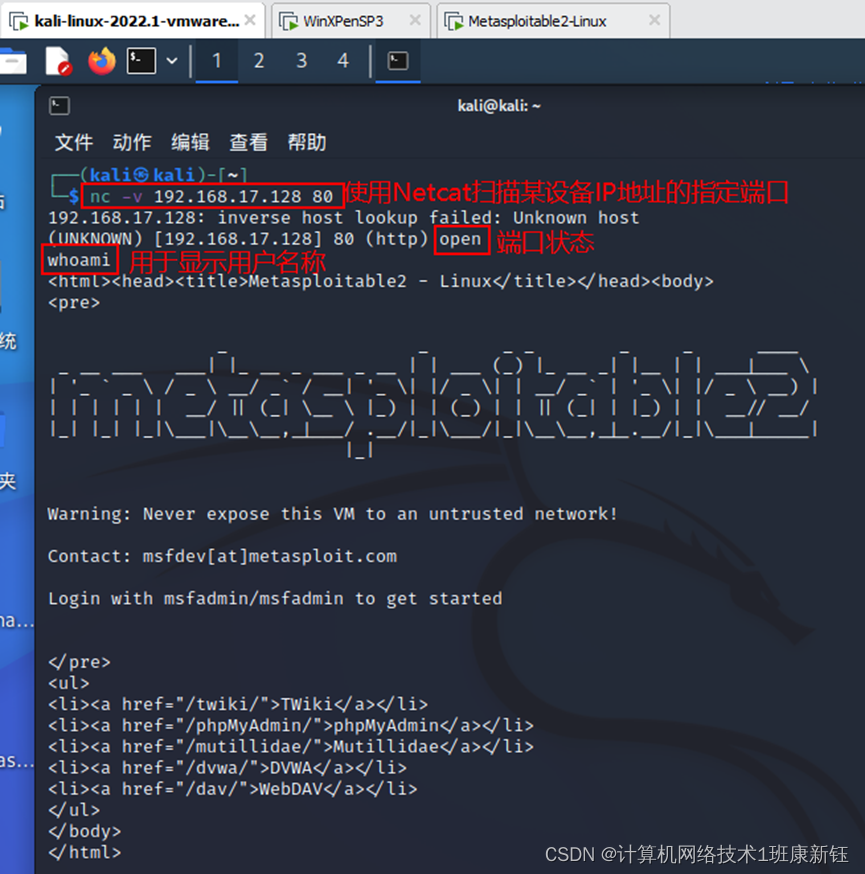Viewport: 865px width, 874px height.
Task: Open the 动作 menu in terminal
Action: pyautogui.click(x=132, y=143)
